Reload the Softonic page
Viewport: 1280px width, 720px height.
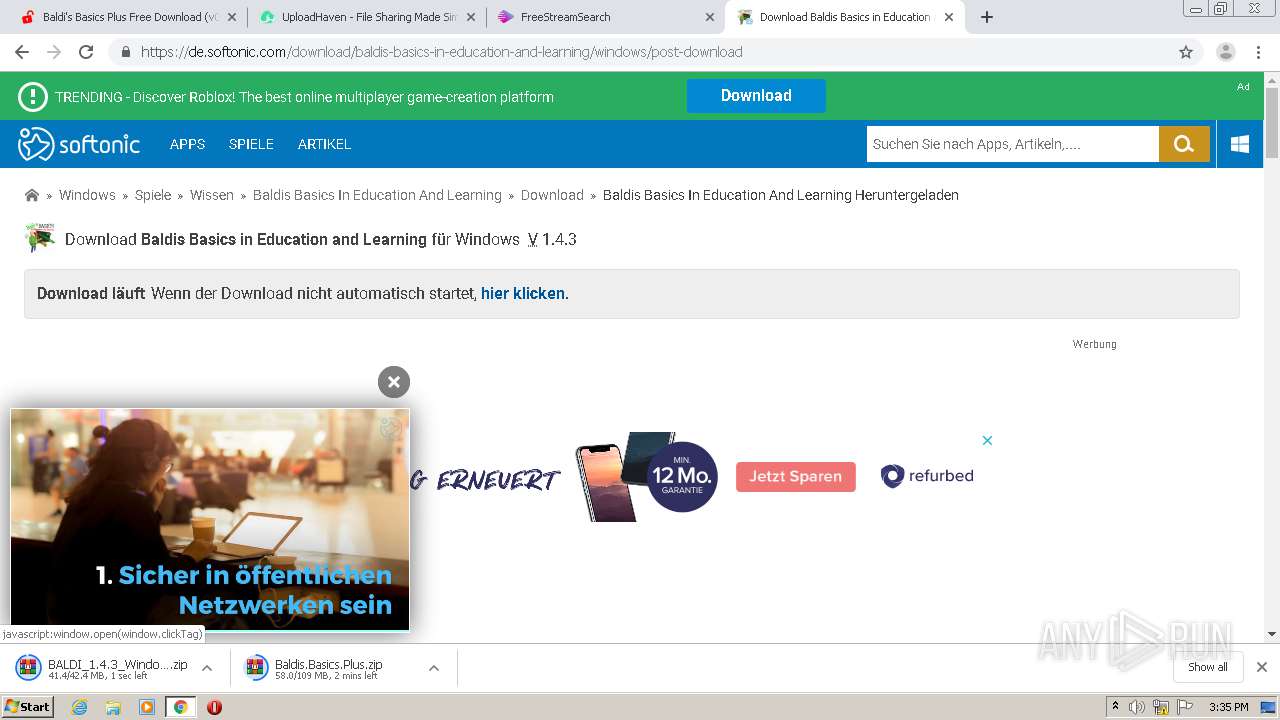(86, 52)
